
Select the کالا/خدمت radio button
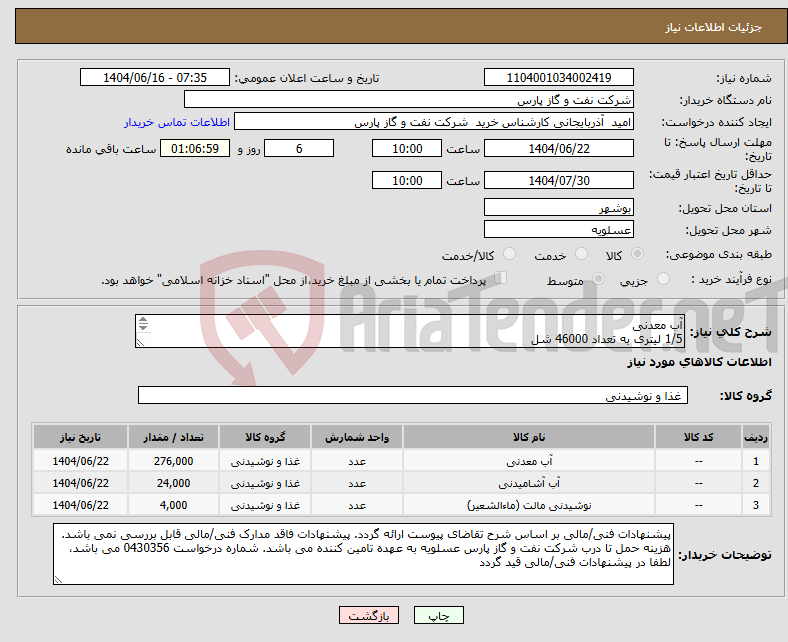(x=510, y=254)
